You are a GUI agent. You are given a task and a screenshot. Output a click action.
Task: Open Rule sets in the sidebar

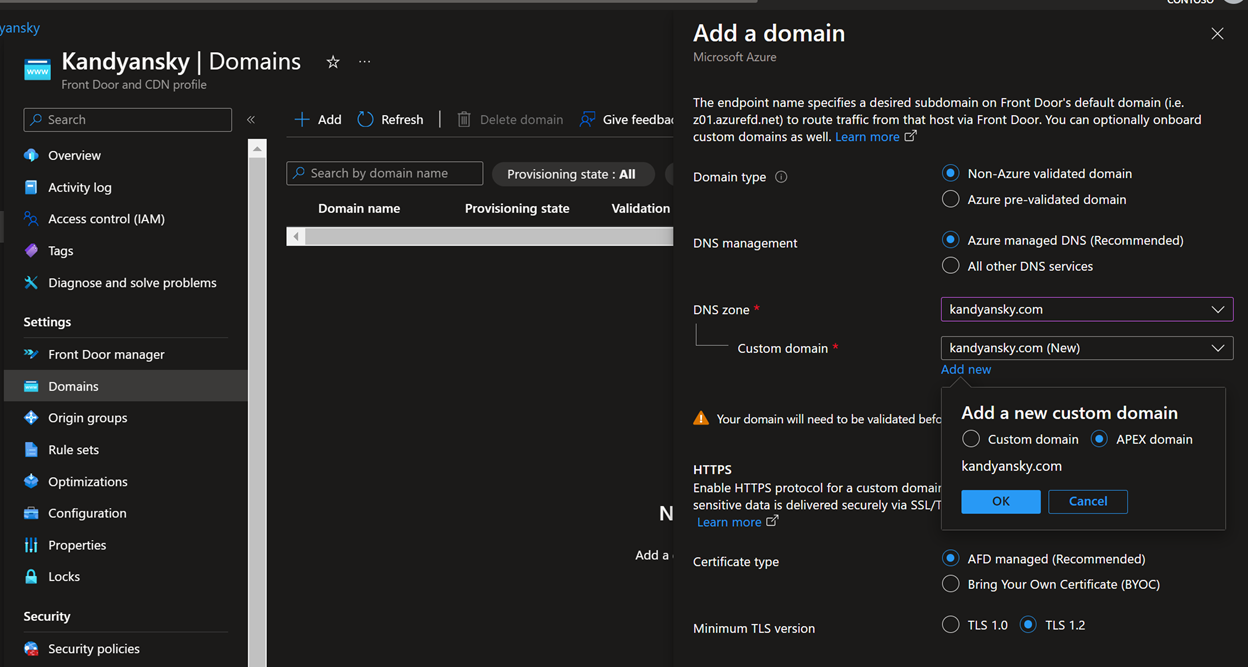pos(74,450)
